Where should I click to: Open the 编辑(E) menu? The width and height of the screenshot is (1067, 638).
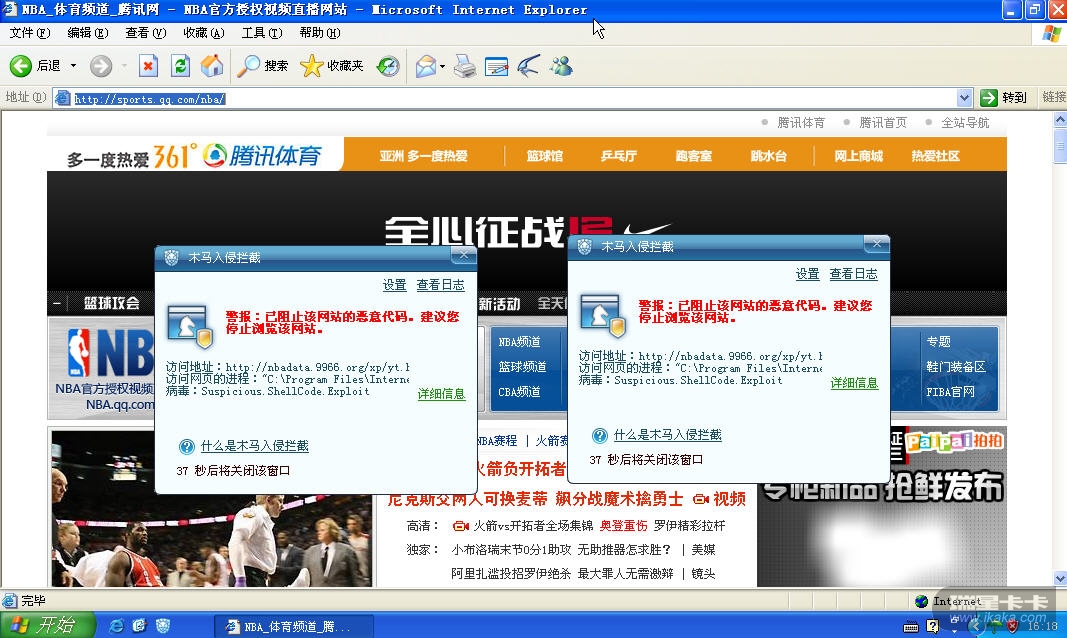(x=88, y=33)
